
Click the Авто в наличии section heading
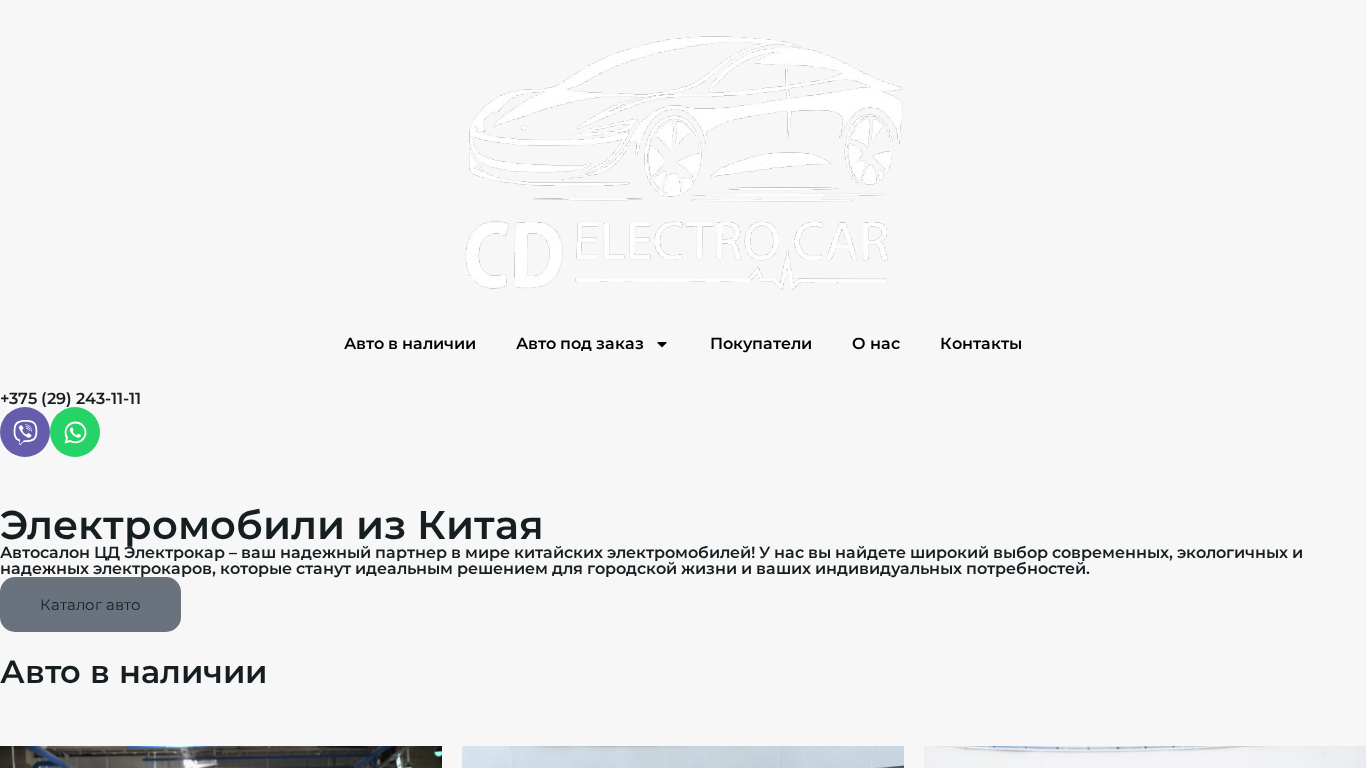pyautogui.click(x=133, y=672)
